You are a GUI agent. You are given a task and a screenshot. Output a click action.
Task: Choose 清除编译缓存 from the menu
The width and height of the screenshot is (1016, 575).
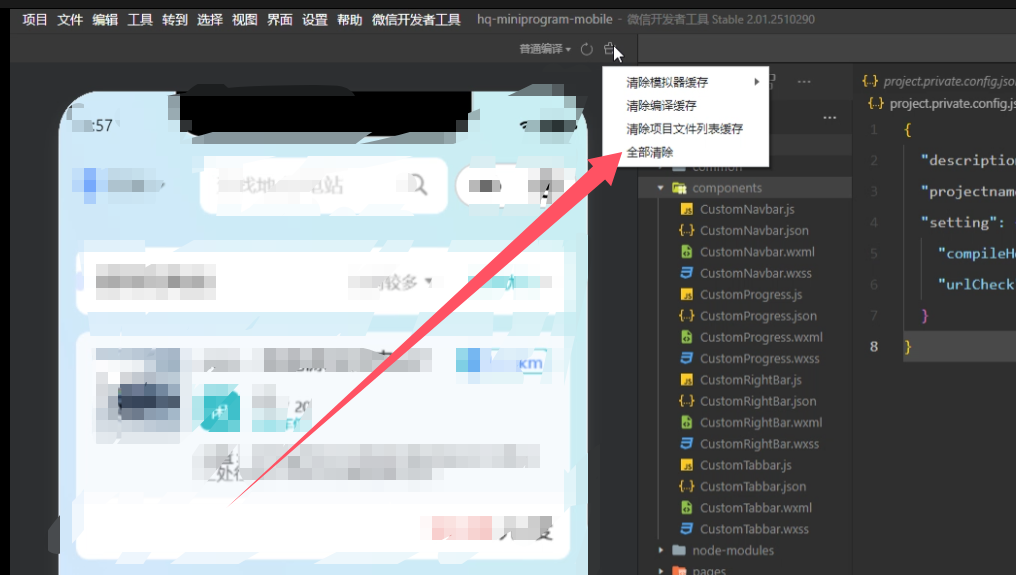tap(686, 106)
